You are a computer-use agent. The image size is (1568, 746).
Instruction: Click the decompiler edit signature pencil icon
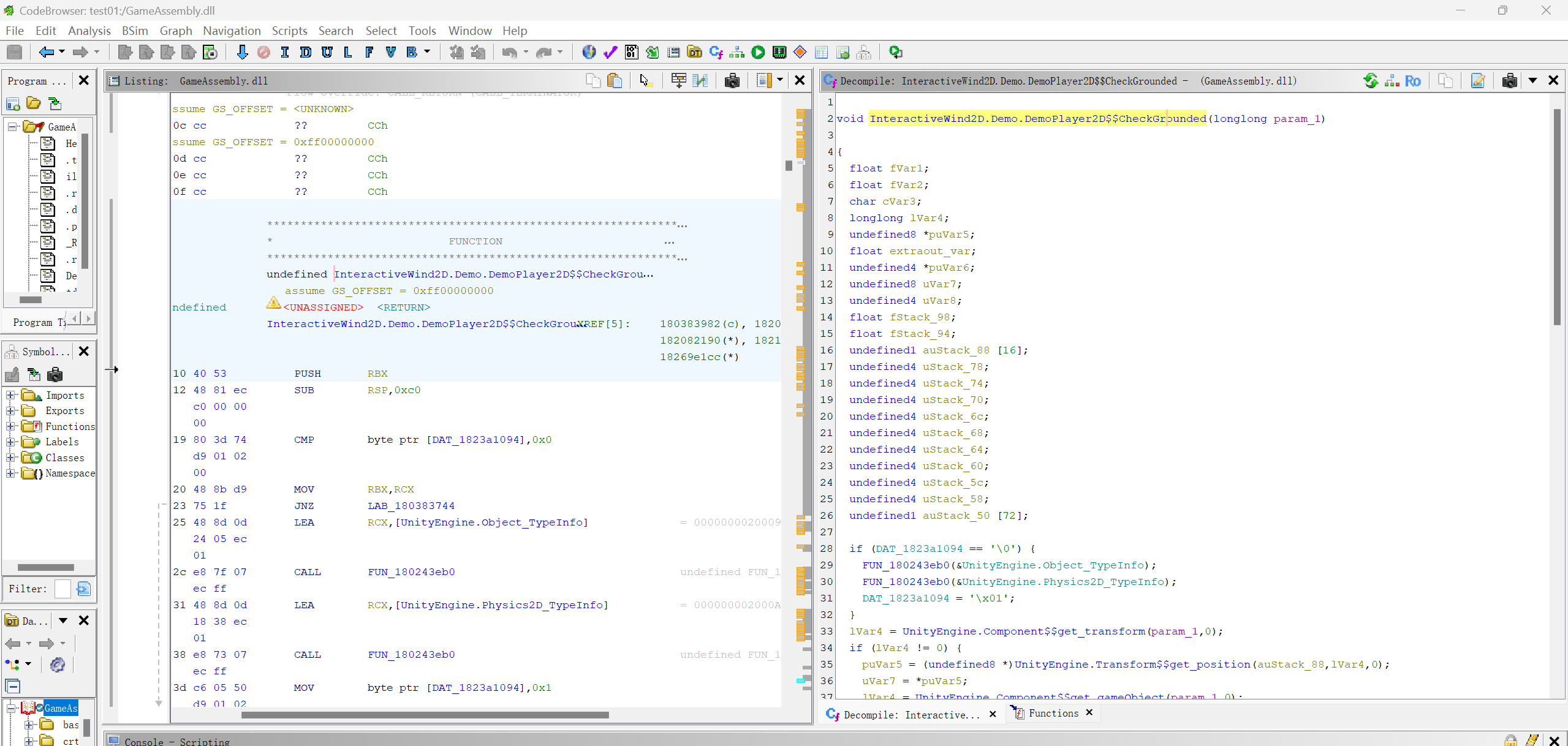1477,80
